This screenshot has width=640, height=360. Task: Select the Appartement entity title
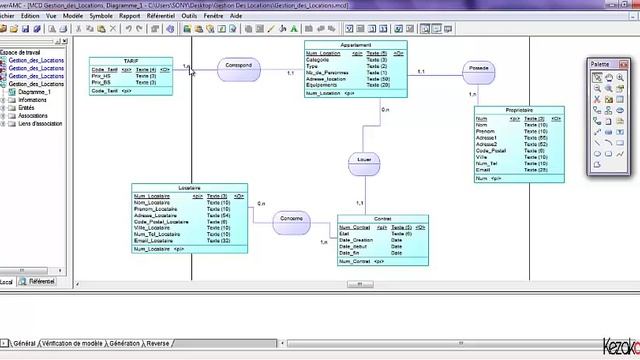tap(356, 45)
